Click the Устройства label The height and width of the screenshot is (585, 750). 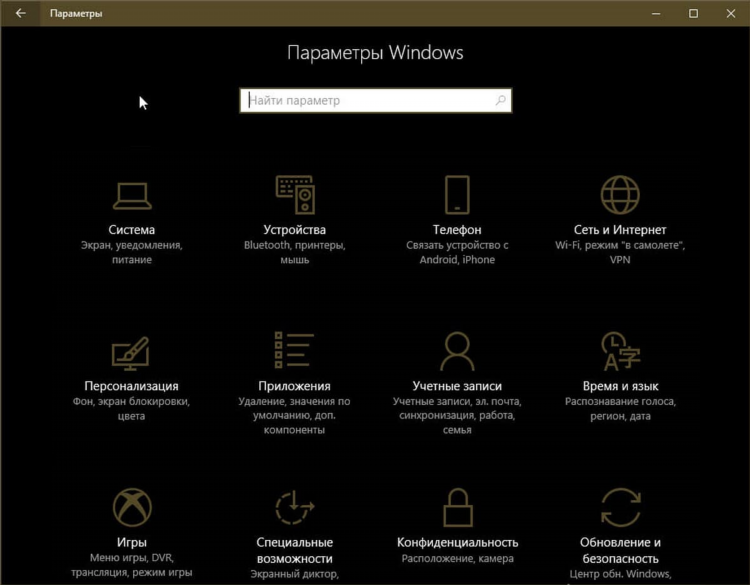coord(295,230)
